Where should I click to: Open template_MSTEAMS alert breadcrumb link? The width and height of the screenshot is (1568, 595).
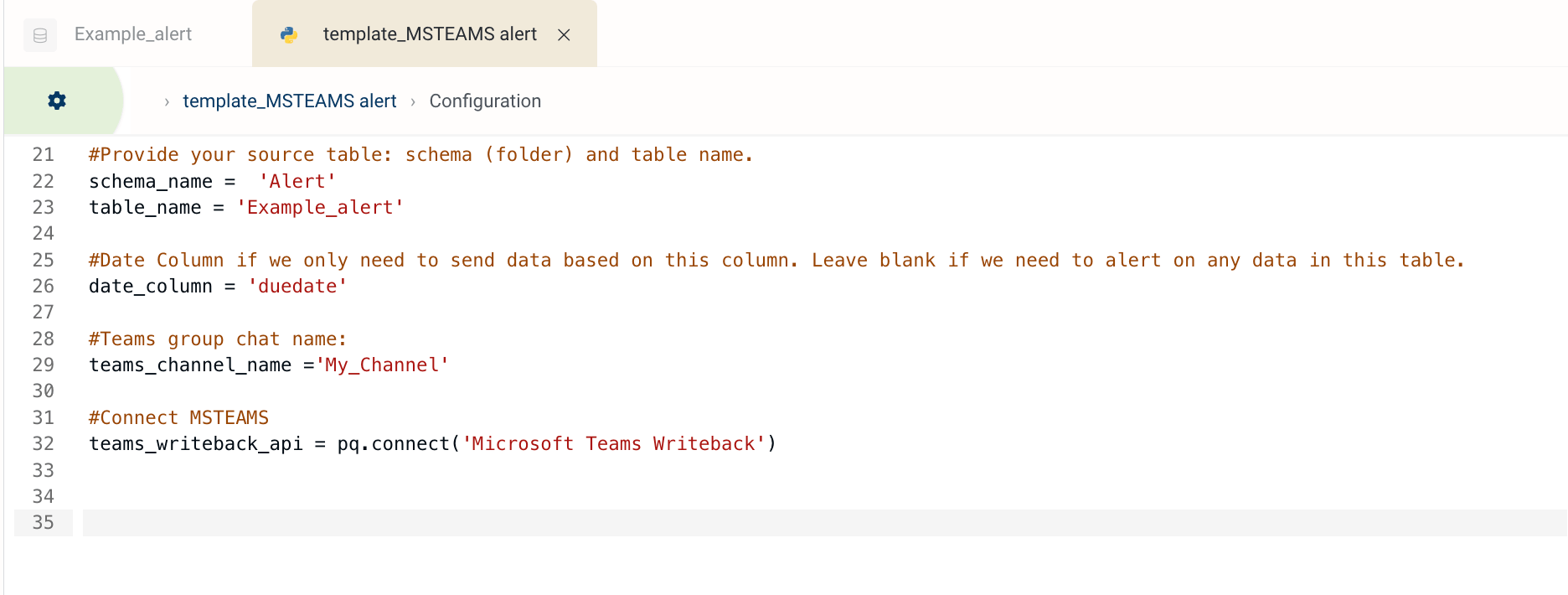click(289, 101)
